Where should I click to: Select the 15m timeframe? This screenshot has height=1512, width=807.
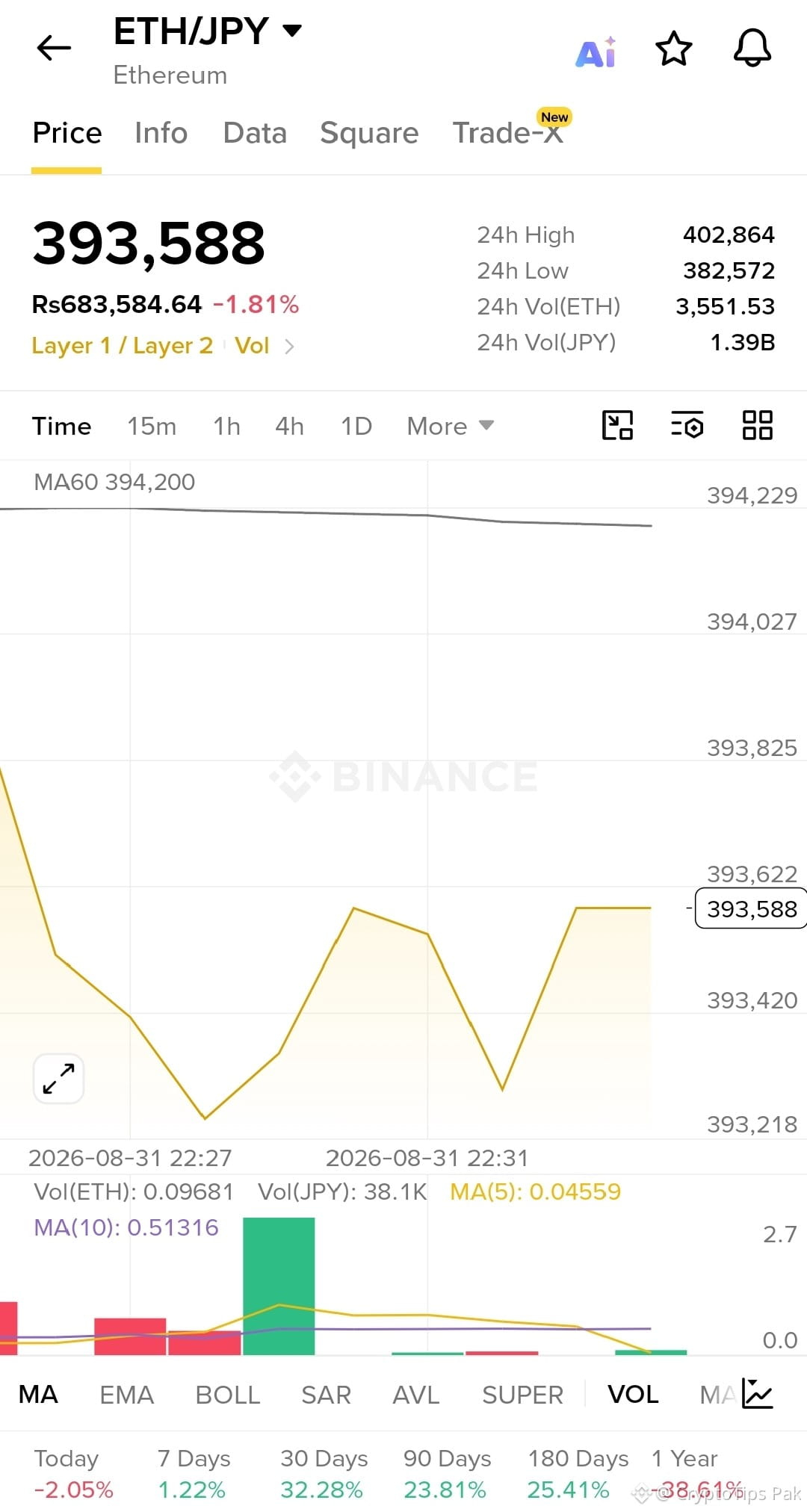point(152,426)
